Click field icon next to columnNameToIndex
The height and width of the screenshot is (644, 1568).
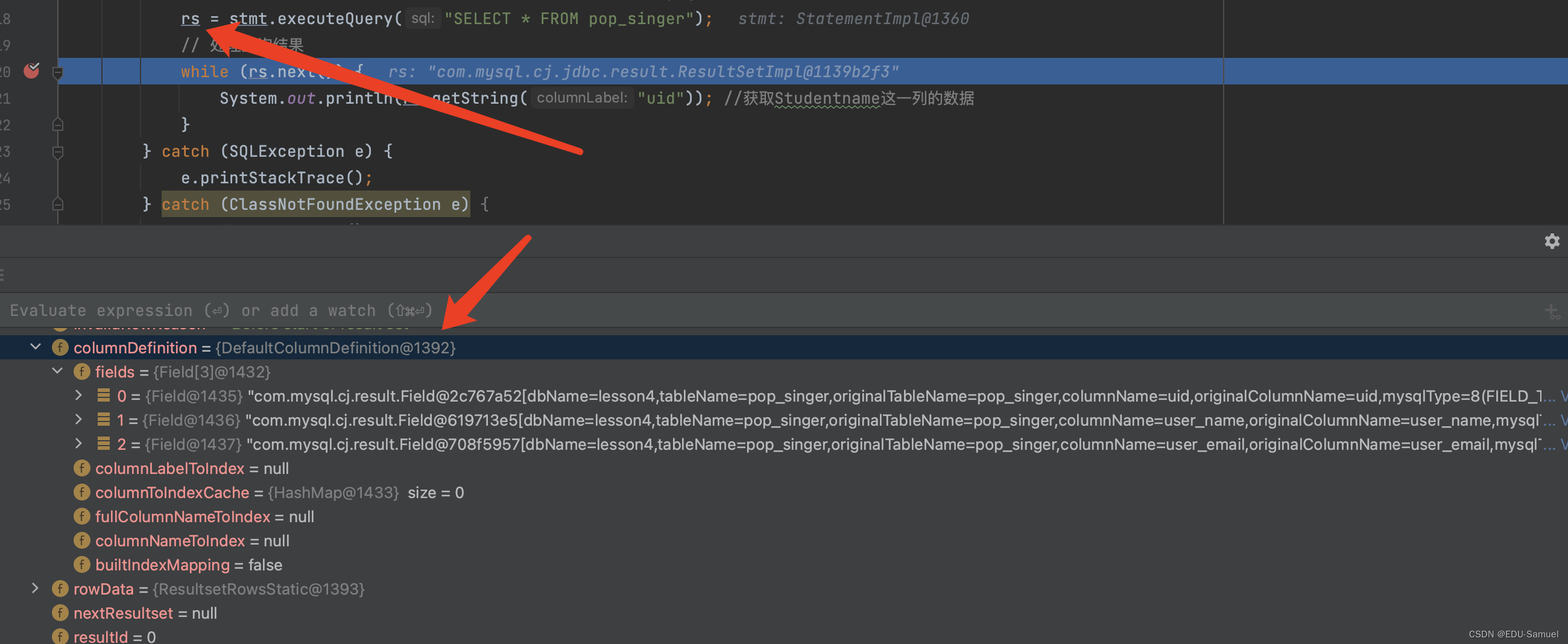pyautogui.click(x=81, y=540)
